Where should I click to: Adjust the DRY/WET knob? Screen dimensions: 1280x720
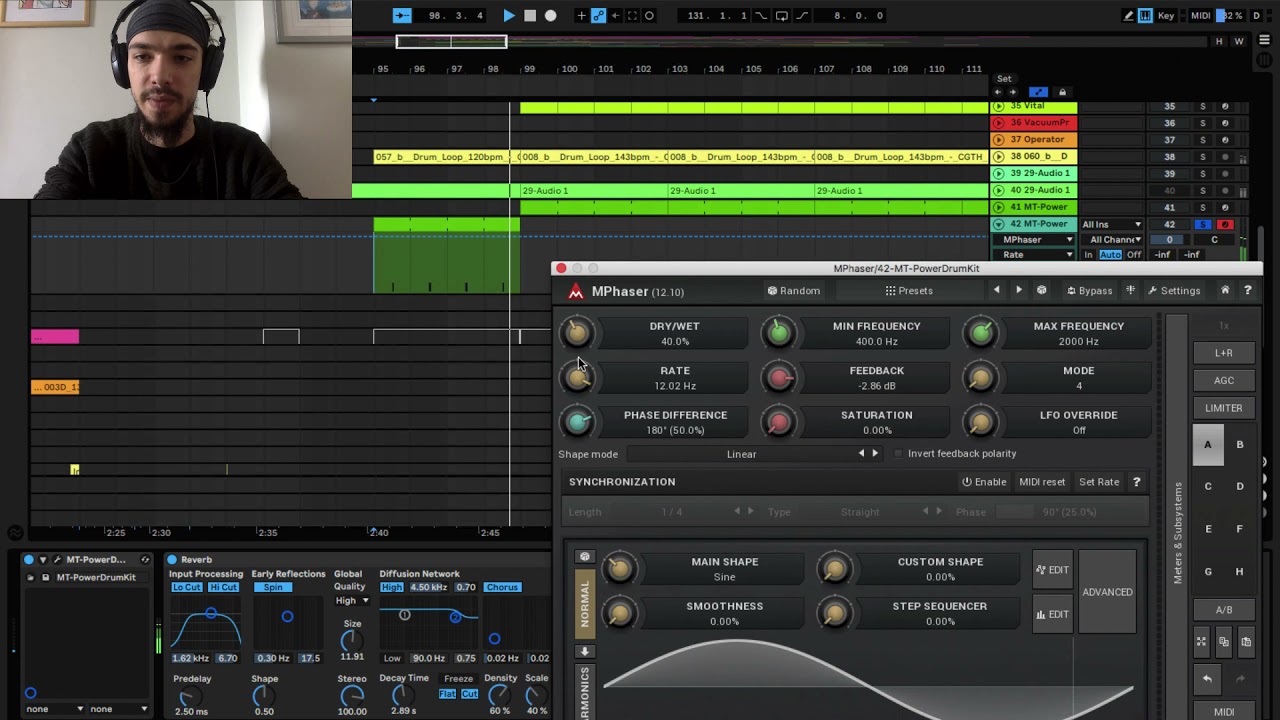[578, 333]
